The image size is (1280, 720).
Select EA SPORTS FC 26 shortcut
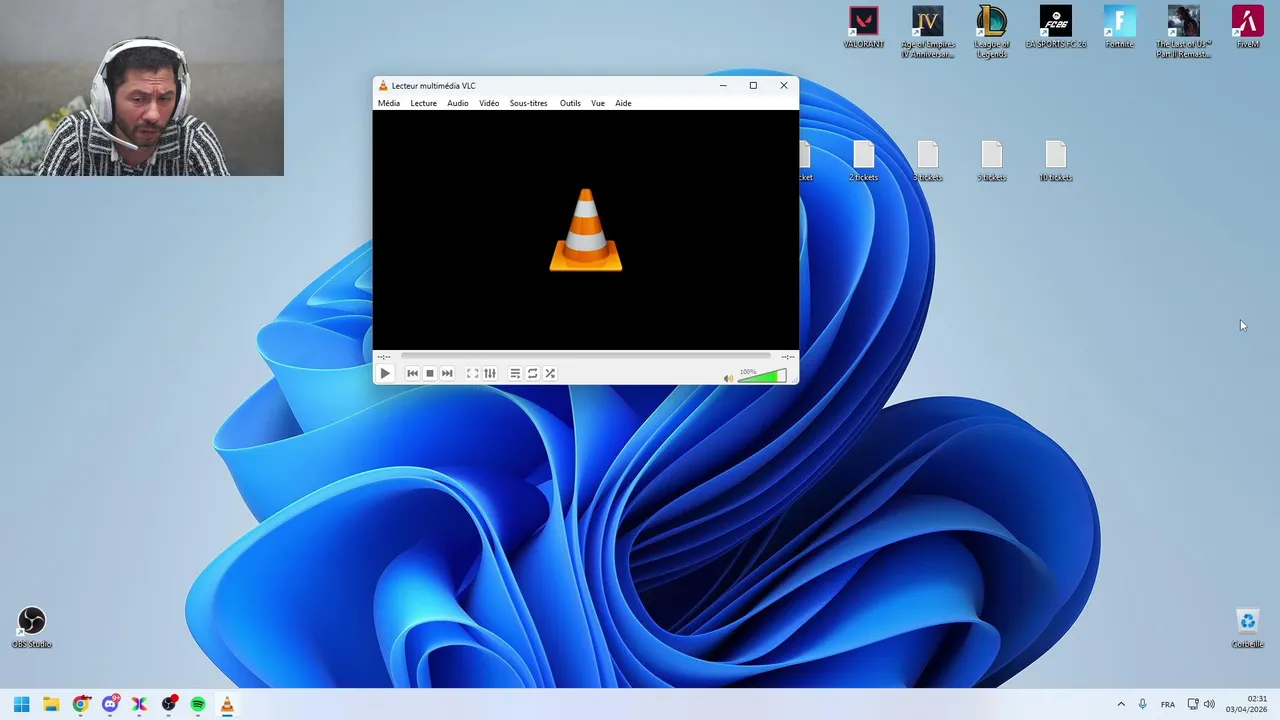pyautogui.click(x=1056, y=28)
